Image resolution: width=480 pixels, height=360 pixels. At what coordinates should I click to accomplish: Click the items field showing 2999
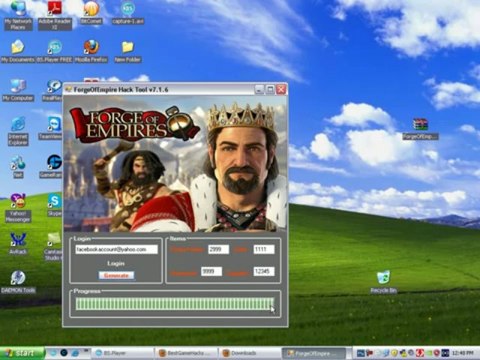[219, 249]
